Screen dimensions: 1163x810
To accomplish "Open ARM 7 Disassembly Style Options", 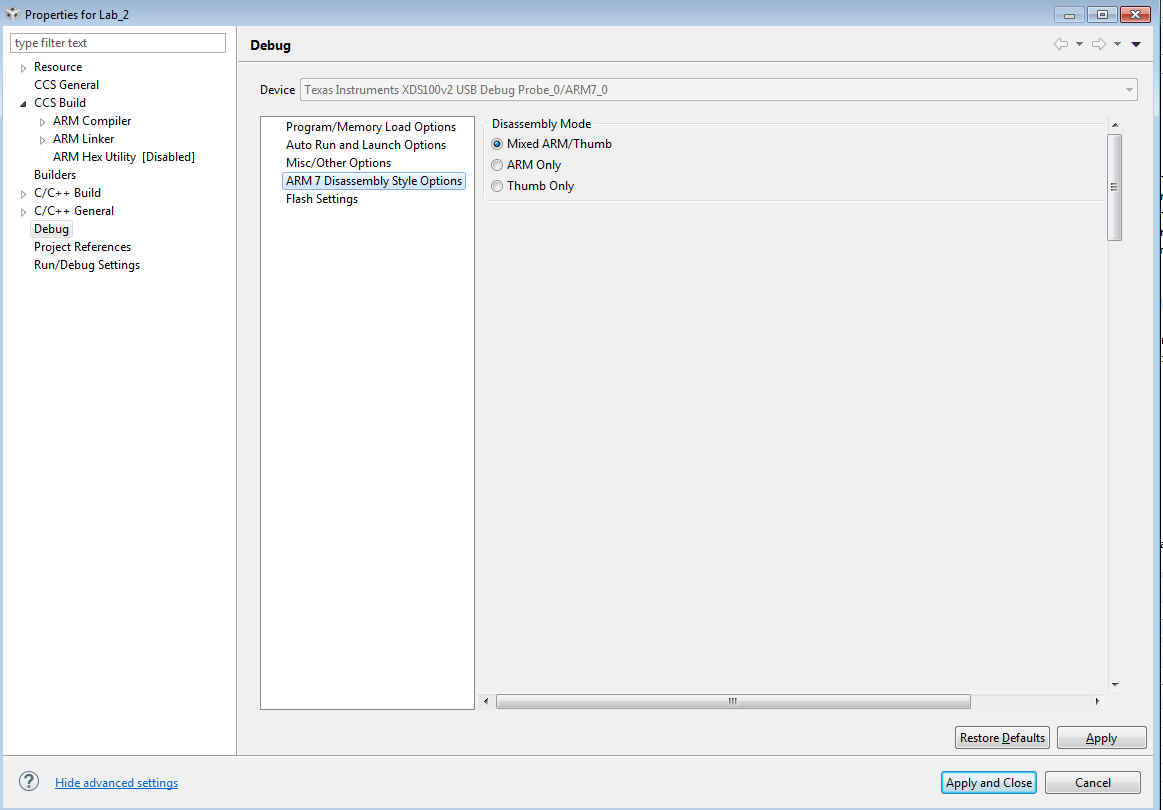I will (374, 181).
